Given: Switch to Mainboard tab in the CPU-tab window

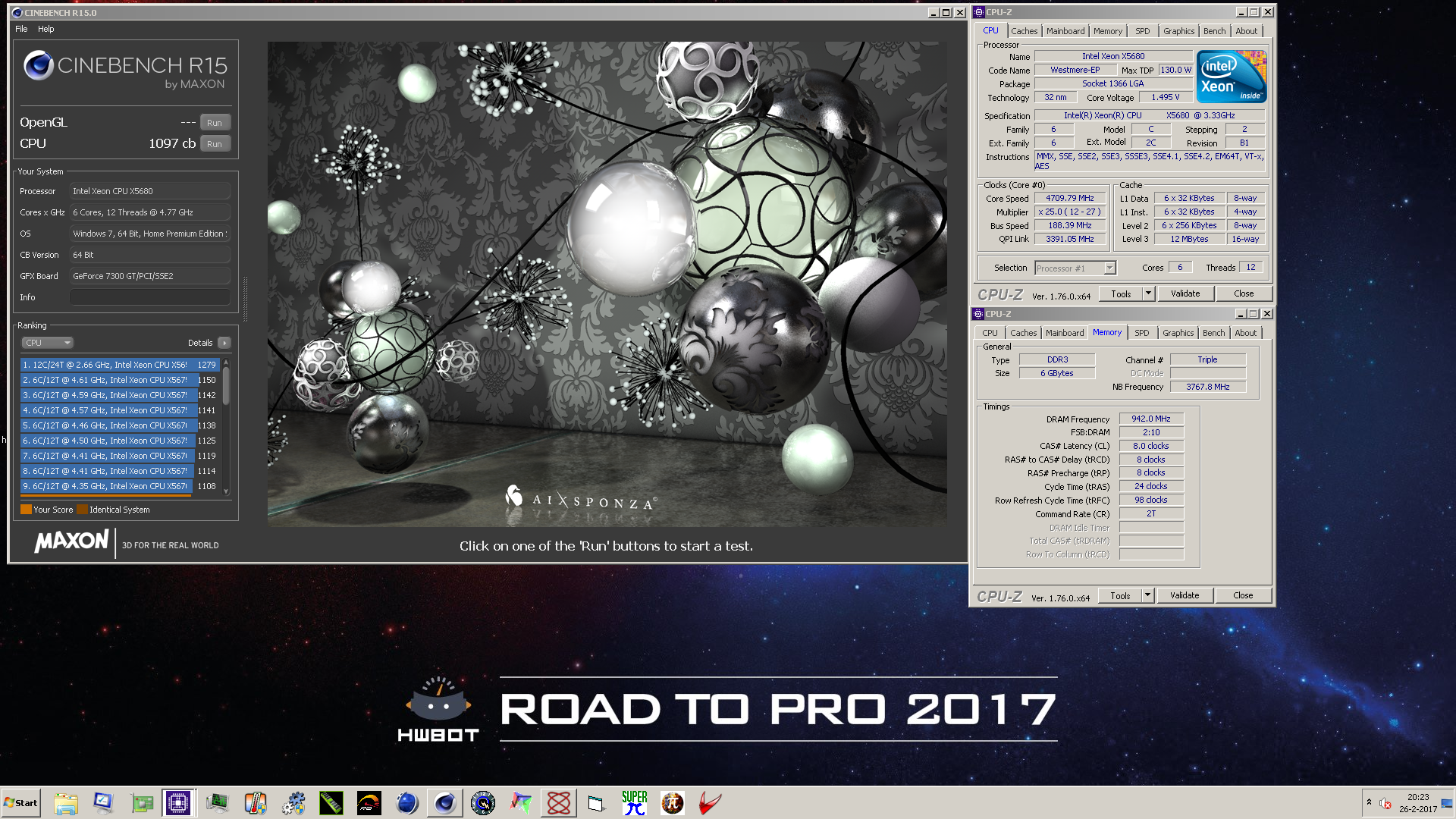Looking at the screenshot, I should tap(1065, 31).
